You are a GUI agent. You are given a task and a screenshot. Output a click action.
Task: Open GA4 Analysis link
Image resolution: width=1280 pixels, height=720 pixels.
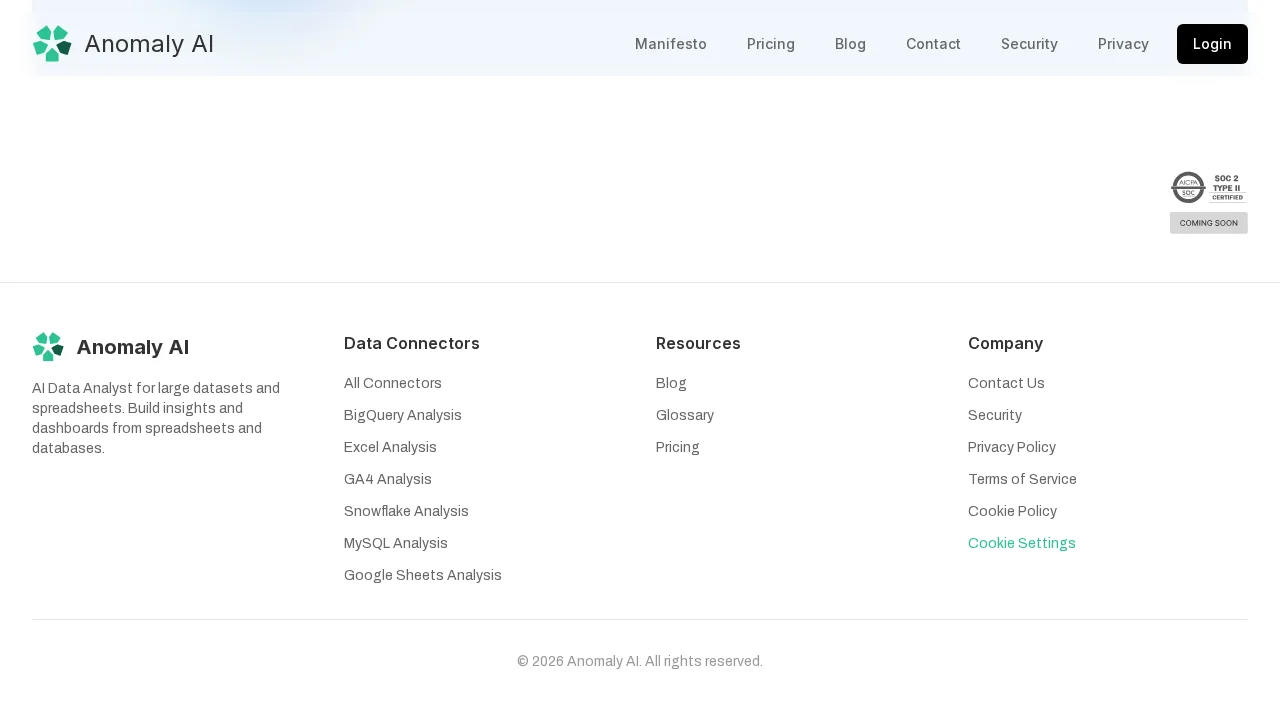click(x=387, y=479)
